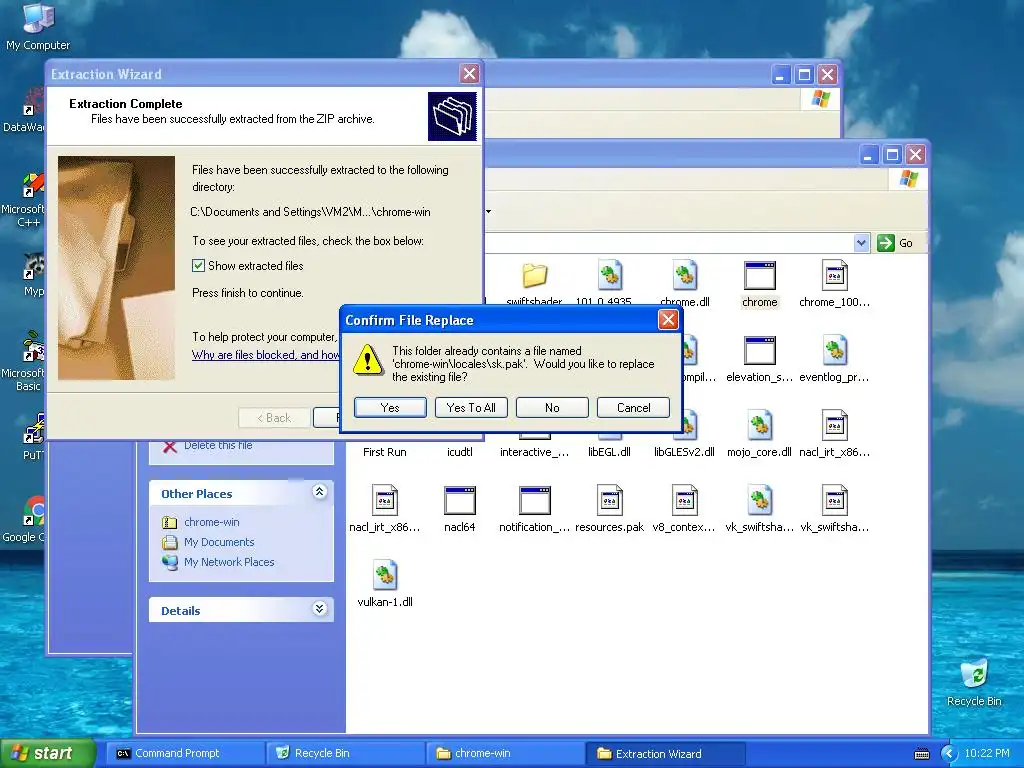The height and width of the screenshot is (768, 1024).
Task: Select the mojo_core.dll file icon
Action: [760, 426]
